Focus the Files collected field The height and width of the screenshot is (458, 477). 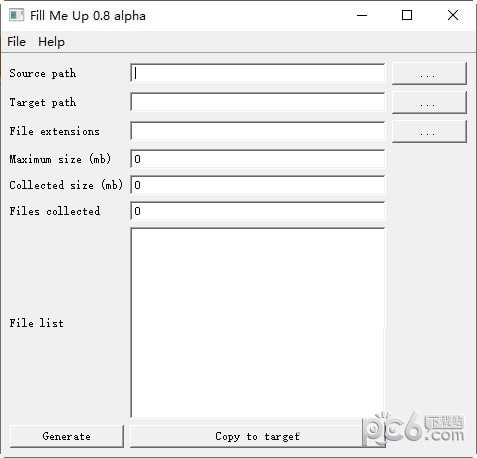pos(257,211)
